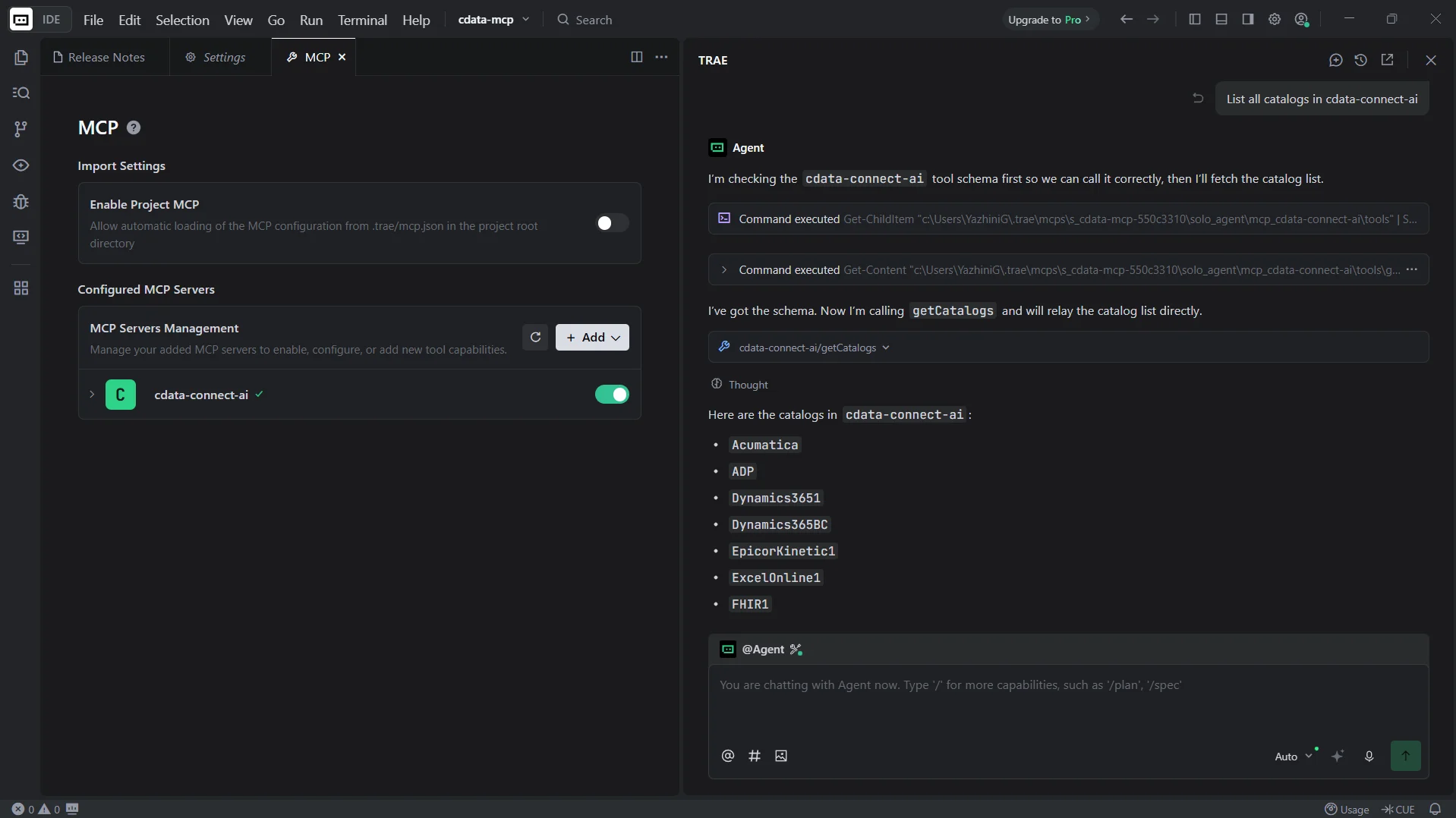
Task: Start voice input with microphone icon
Action: pos(1369,756)
